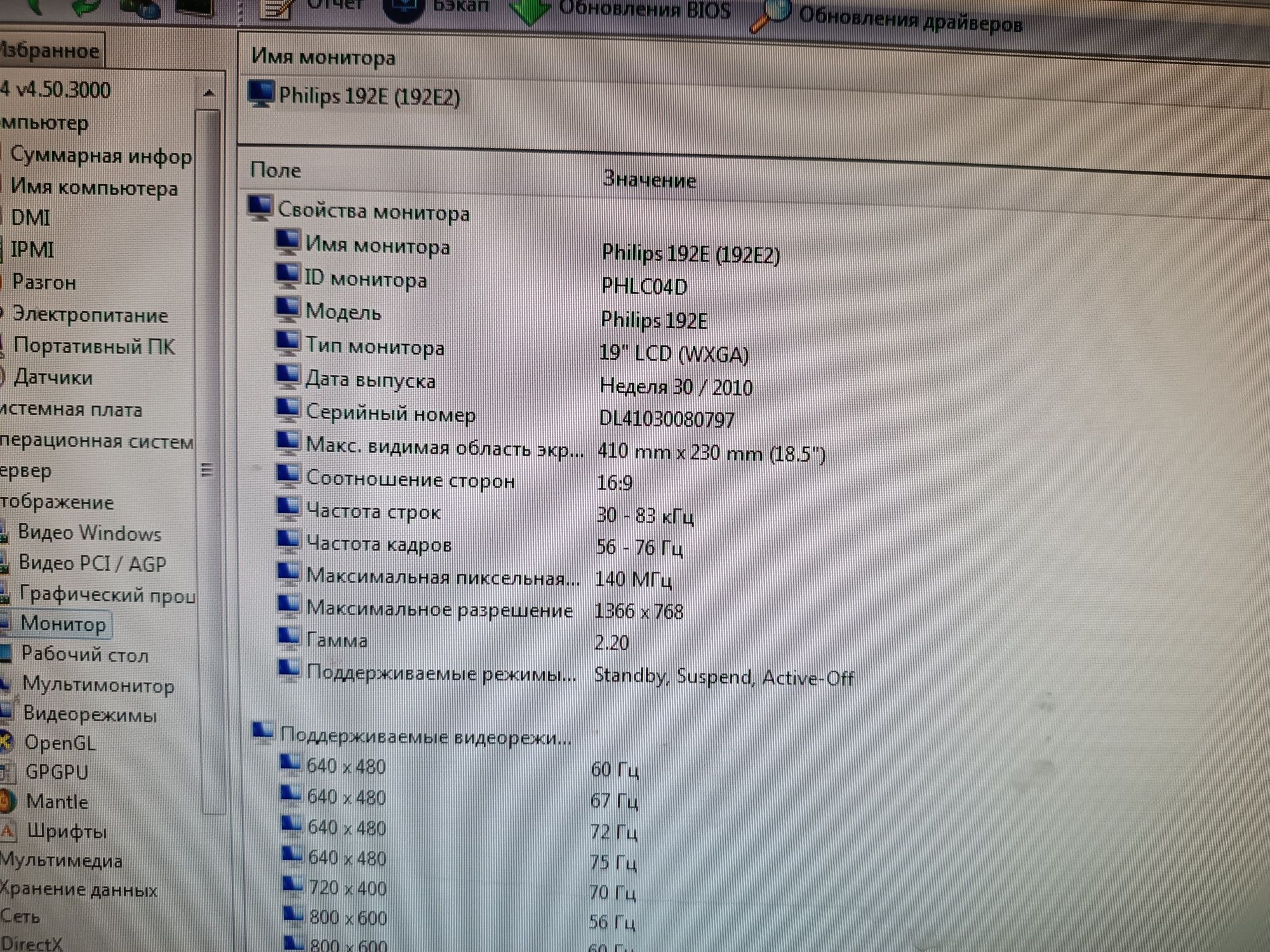Select Частота кадров value 56 - 76 Гц
The height and width of the screenshot is (952, 1270).
coord(639,547)
